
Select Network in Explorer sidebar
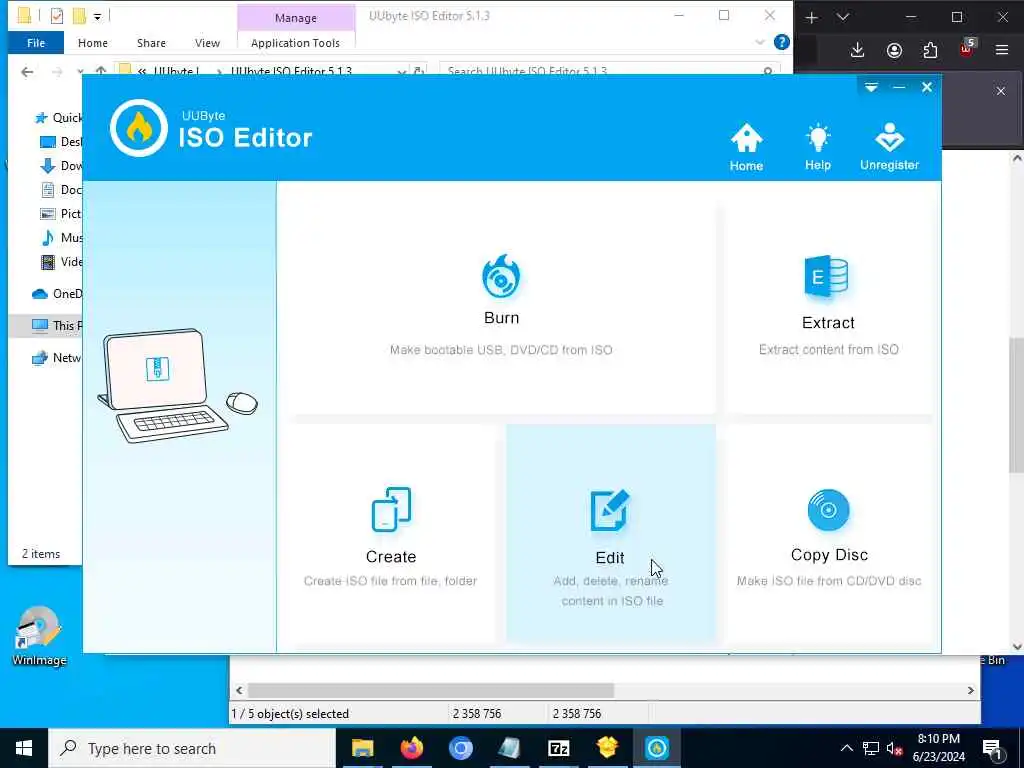(x=57, y=358)
